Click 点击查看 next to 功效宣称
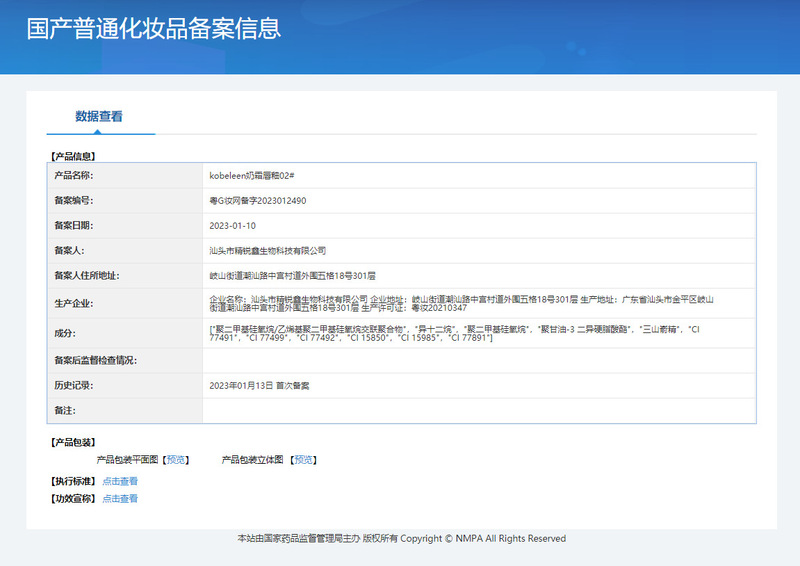This screenshot has height=566, width=800. (x=120, y=498)
